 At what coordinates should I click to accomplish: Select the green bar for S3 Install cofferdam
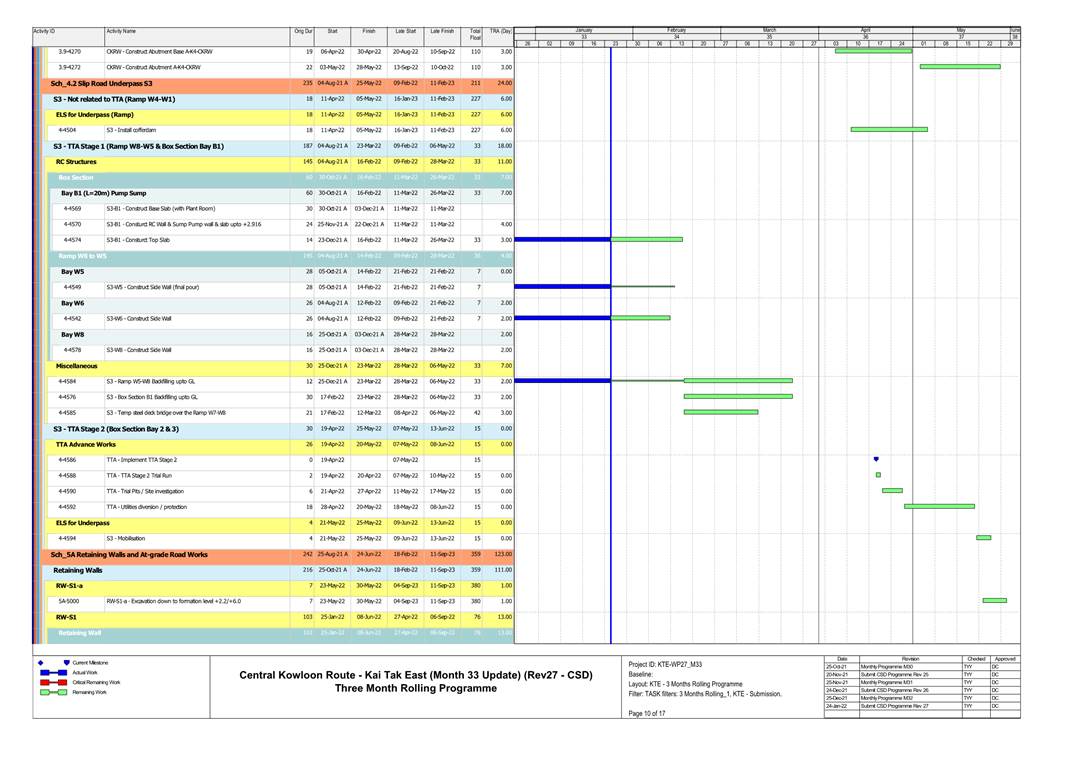tap(888, 129)
